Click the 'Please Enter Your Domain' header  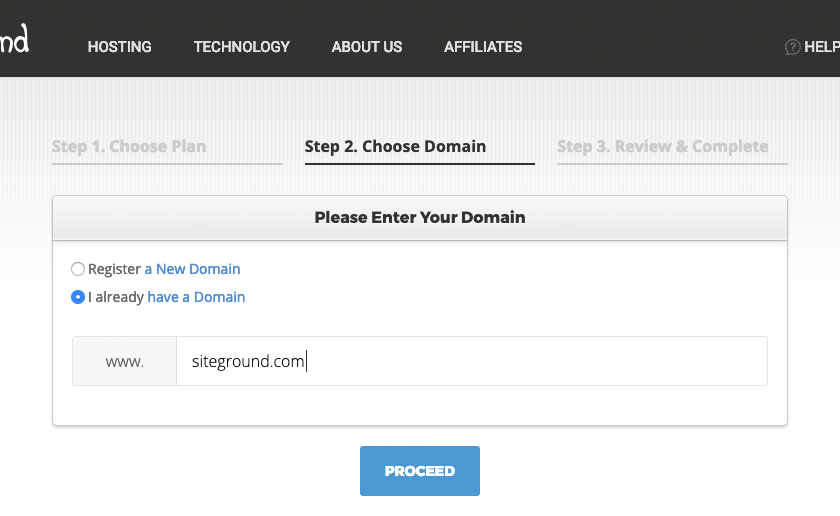click(420, 218)
